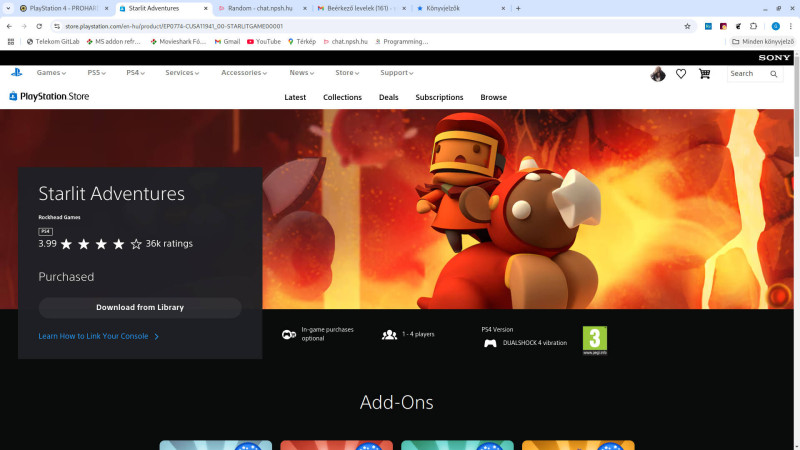Viewport: 800px width, 450px height.
Task: Expand the Support menu
Action: (x=396, y=72)
